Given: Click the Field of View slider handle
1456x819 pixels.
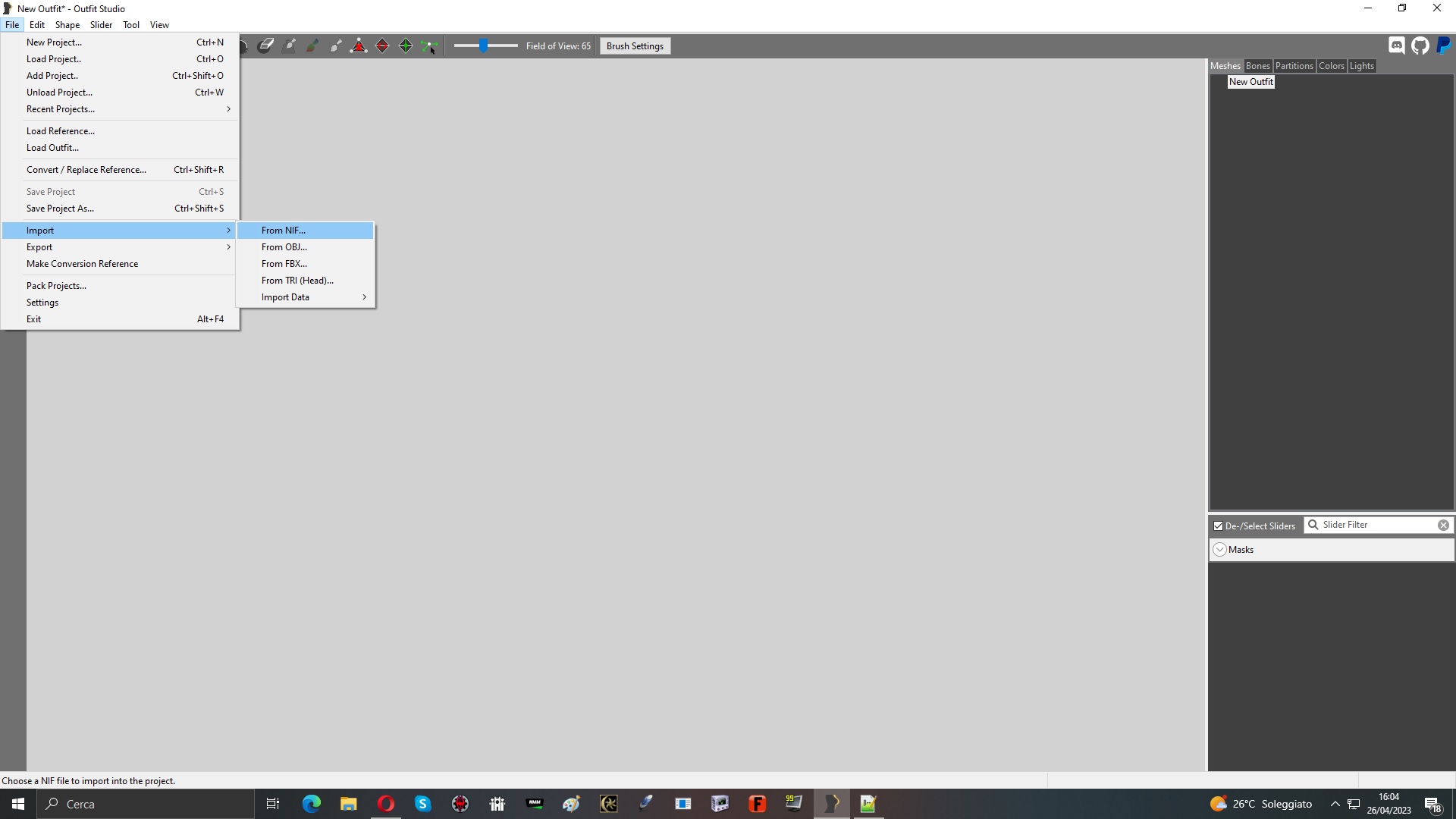Looking at the screenshot, I should tap(483, 45).
